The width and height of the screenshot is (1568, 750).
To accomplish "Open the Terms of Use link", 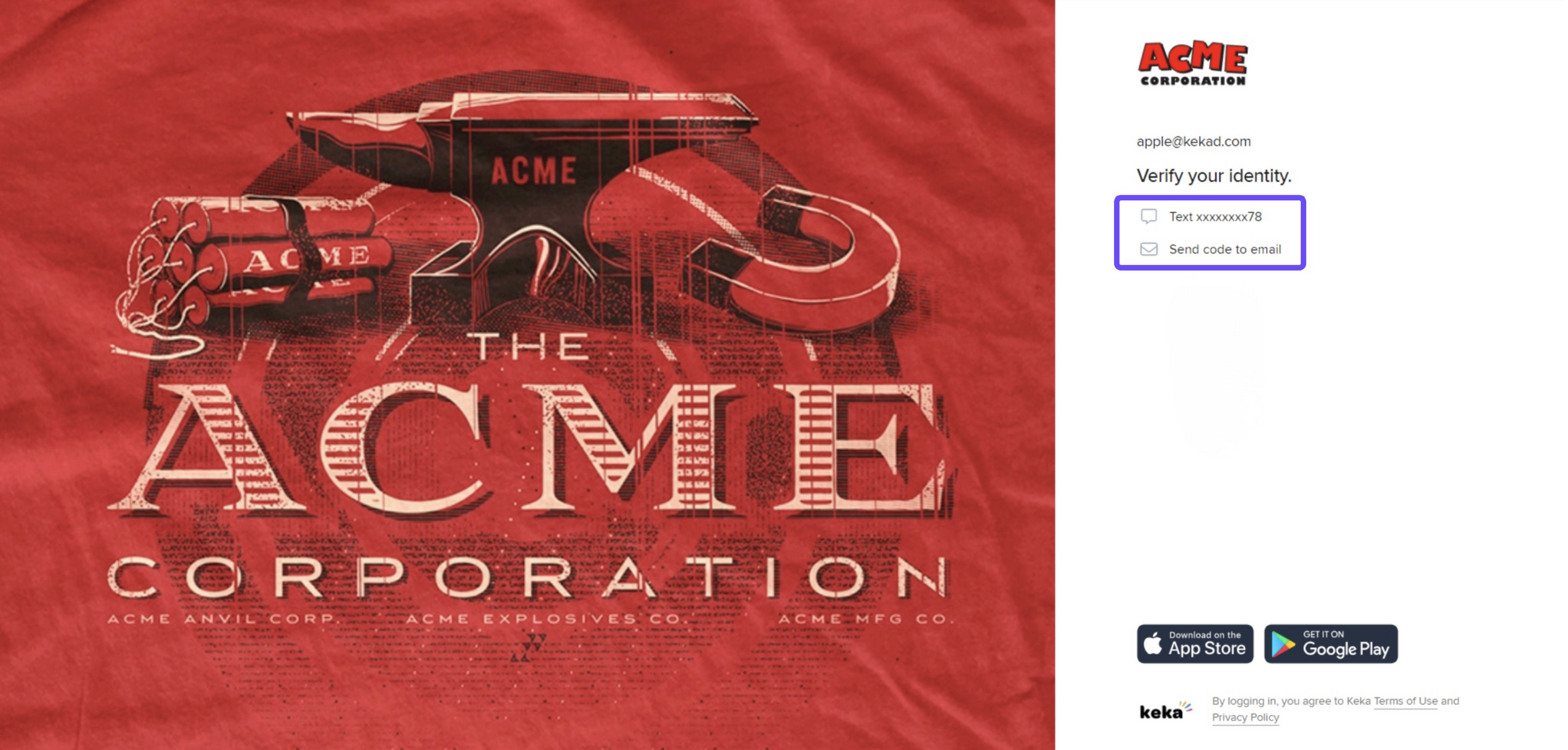I will [x=1405, y=700].
